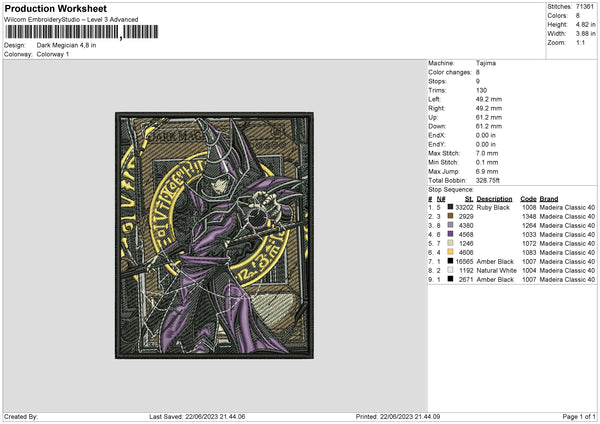Select the purple swatch for code 1033

450,234
